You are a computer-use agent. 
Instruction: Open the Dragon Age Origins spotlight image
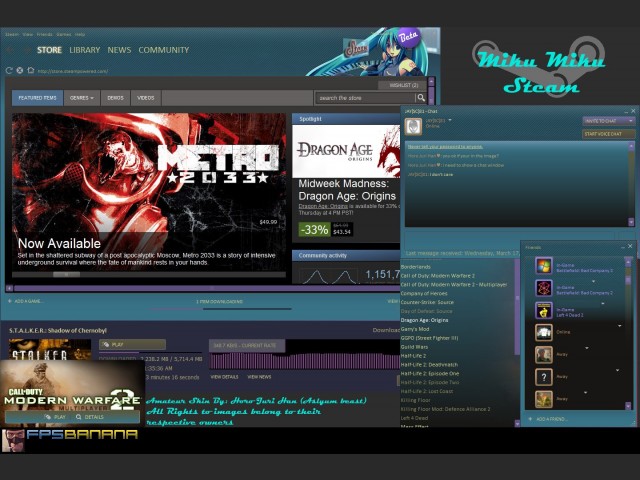[346, 151]
